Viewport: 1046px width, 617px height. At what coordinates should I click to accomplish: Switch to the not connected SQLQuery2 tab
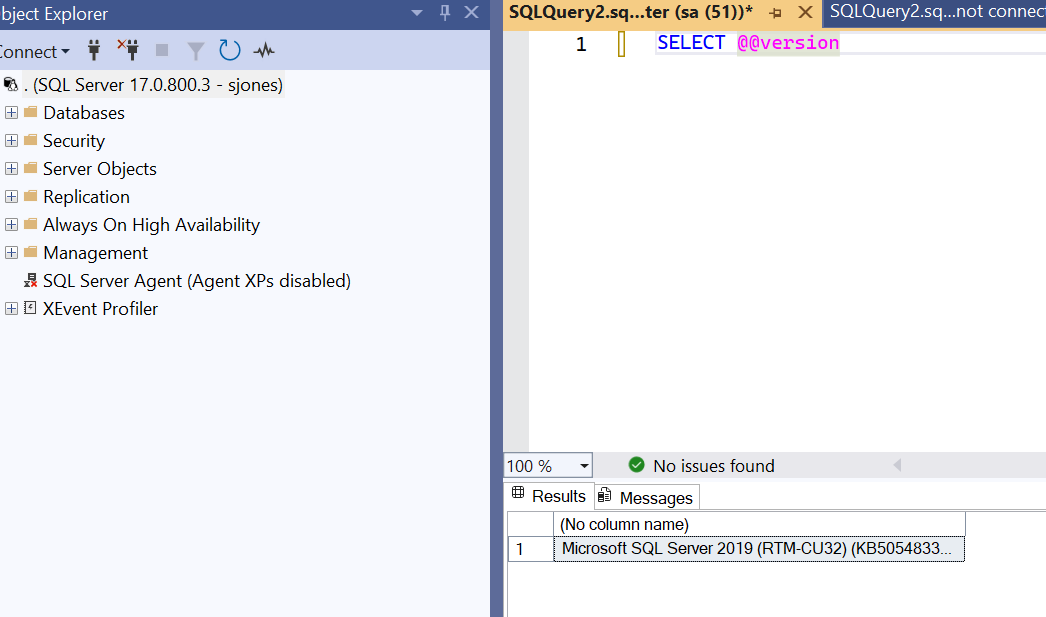(935, 12)
